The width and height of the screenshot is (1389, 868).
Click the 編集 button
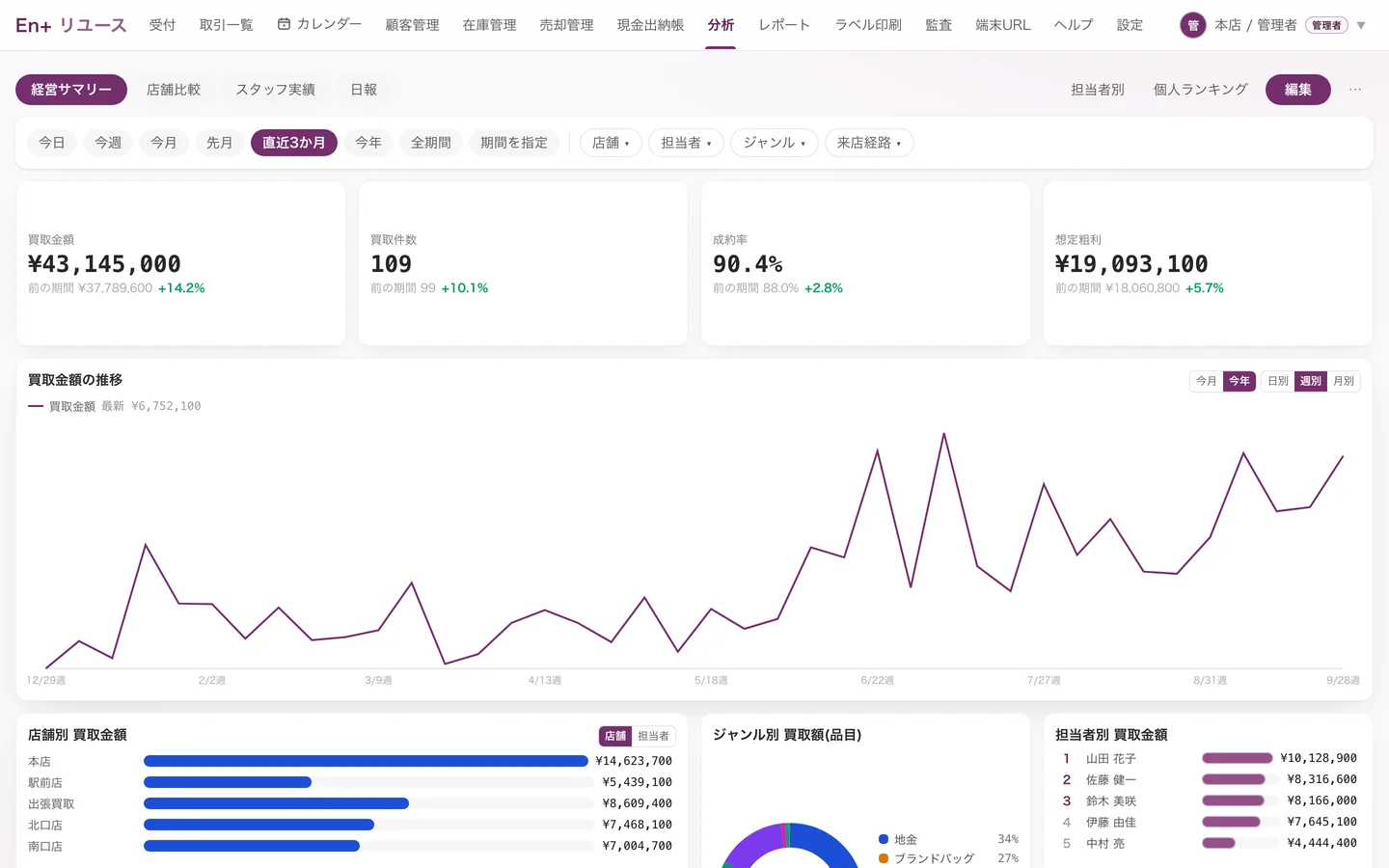pyautogui.click(x=1298, y=90)
